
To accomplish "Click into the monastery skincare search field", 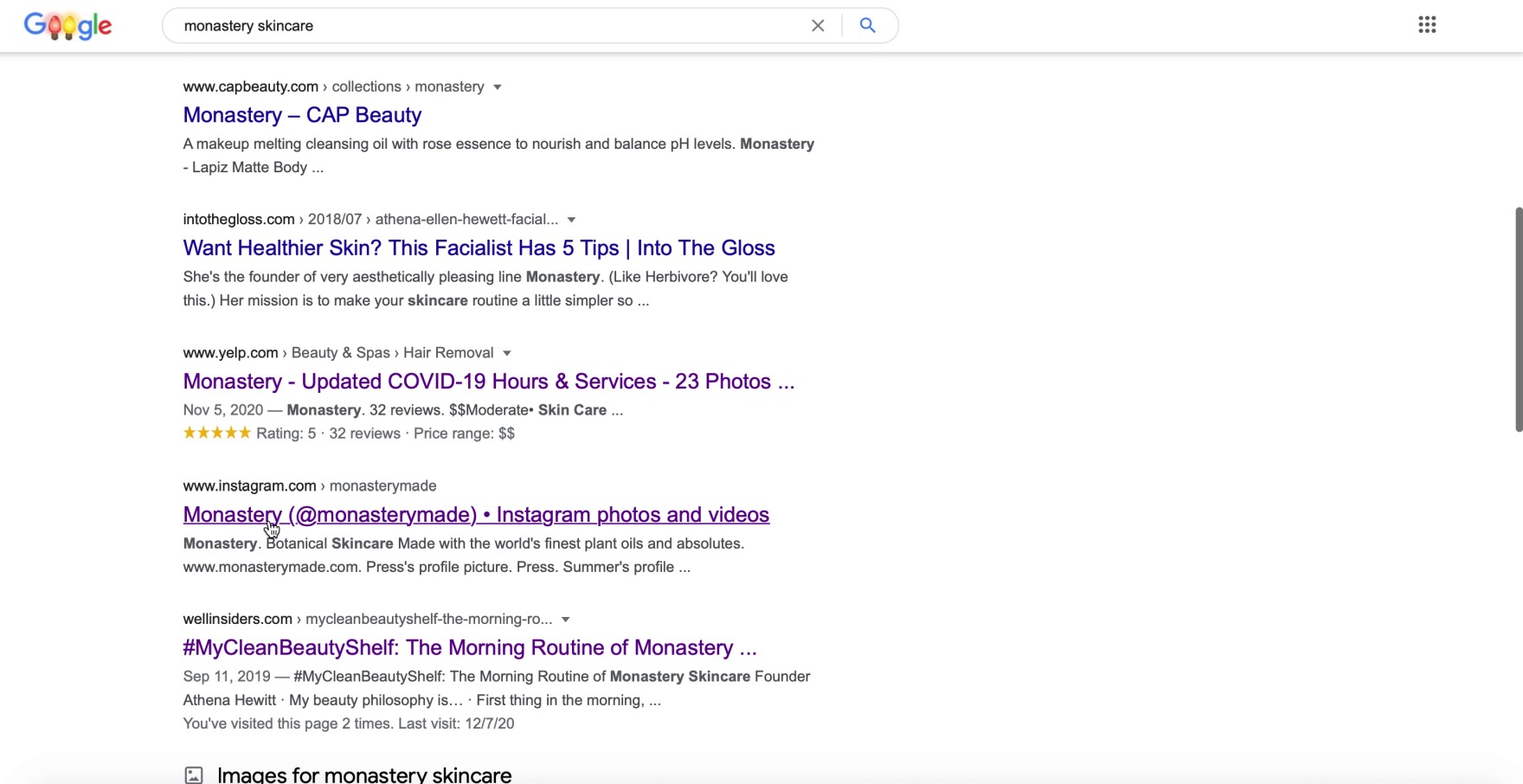I will (485, 26).
